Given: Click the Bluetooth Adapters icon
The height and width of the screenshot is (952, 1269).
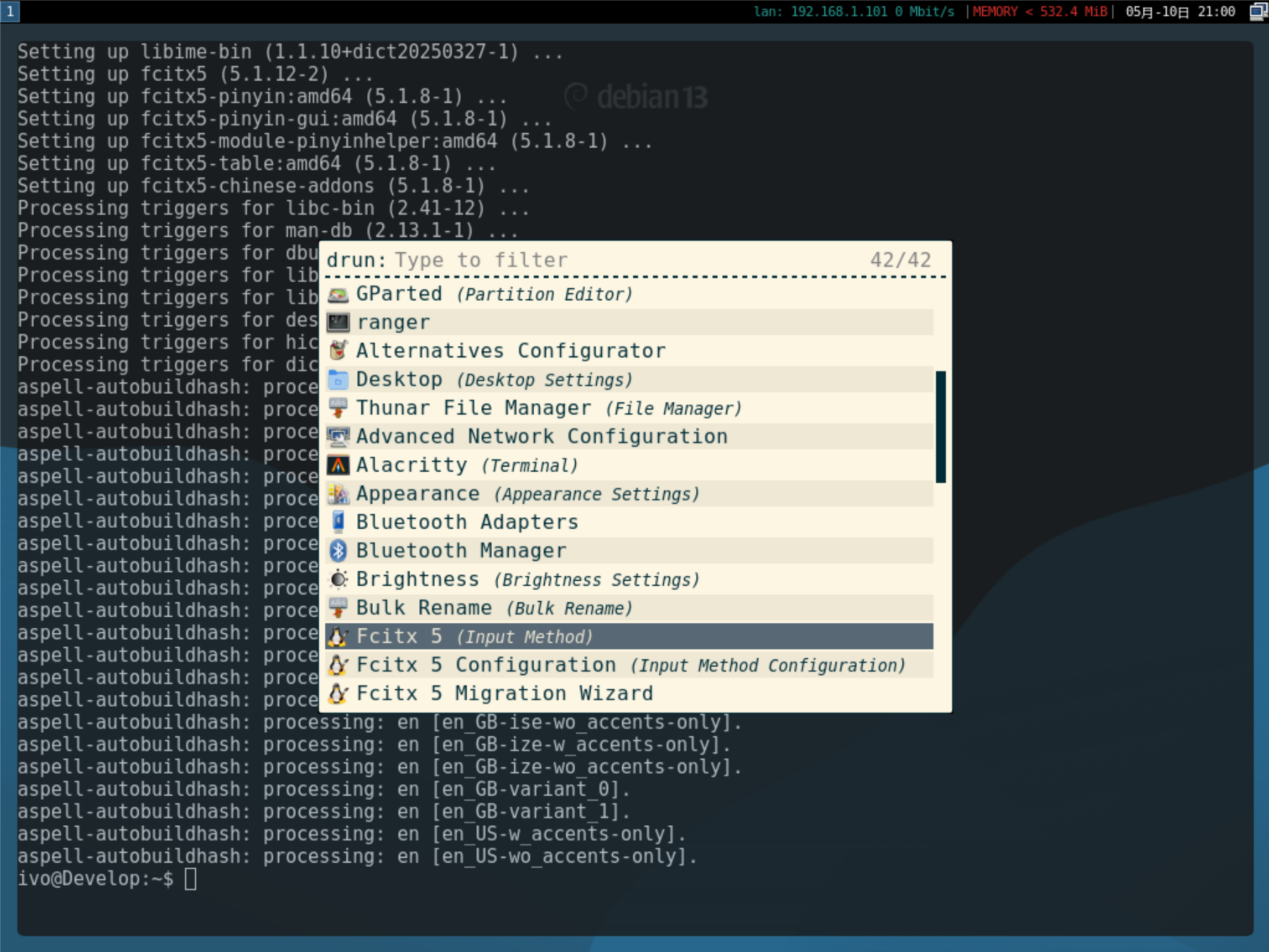Looking at the screenshot, I should [x=338, y=522].
